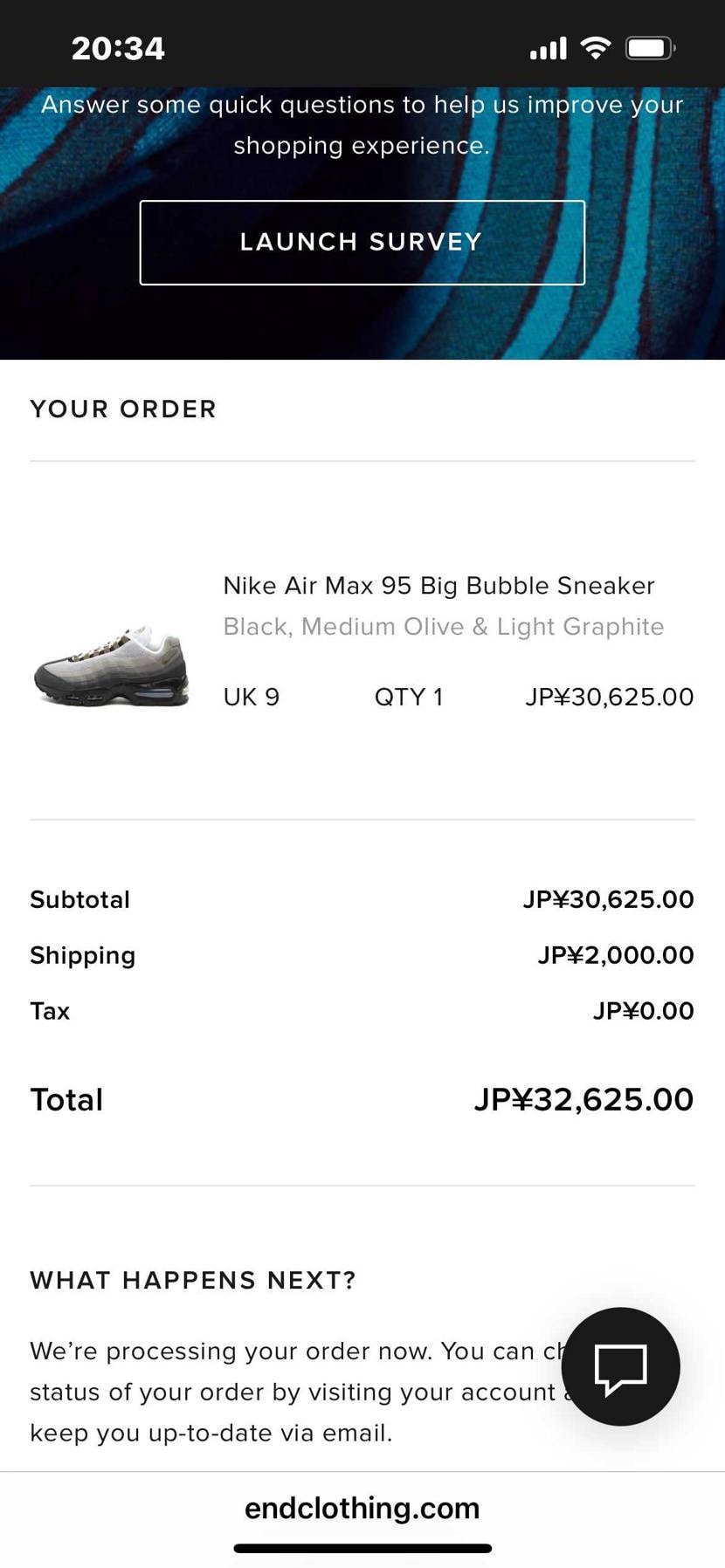The height and width of the screenshot is (1568, 725).
Task: Tap the cellular signal bars icon
Action: pos(548,49)
